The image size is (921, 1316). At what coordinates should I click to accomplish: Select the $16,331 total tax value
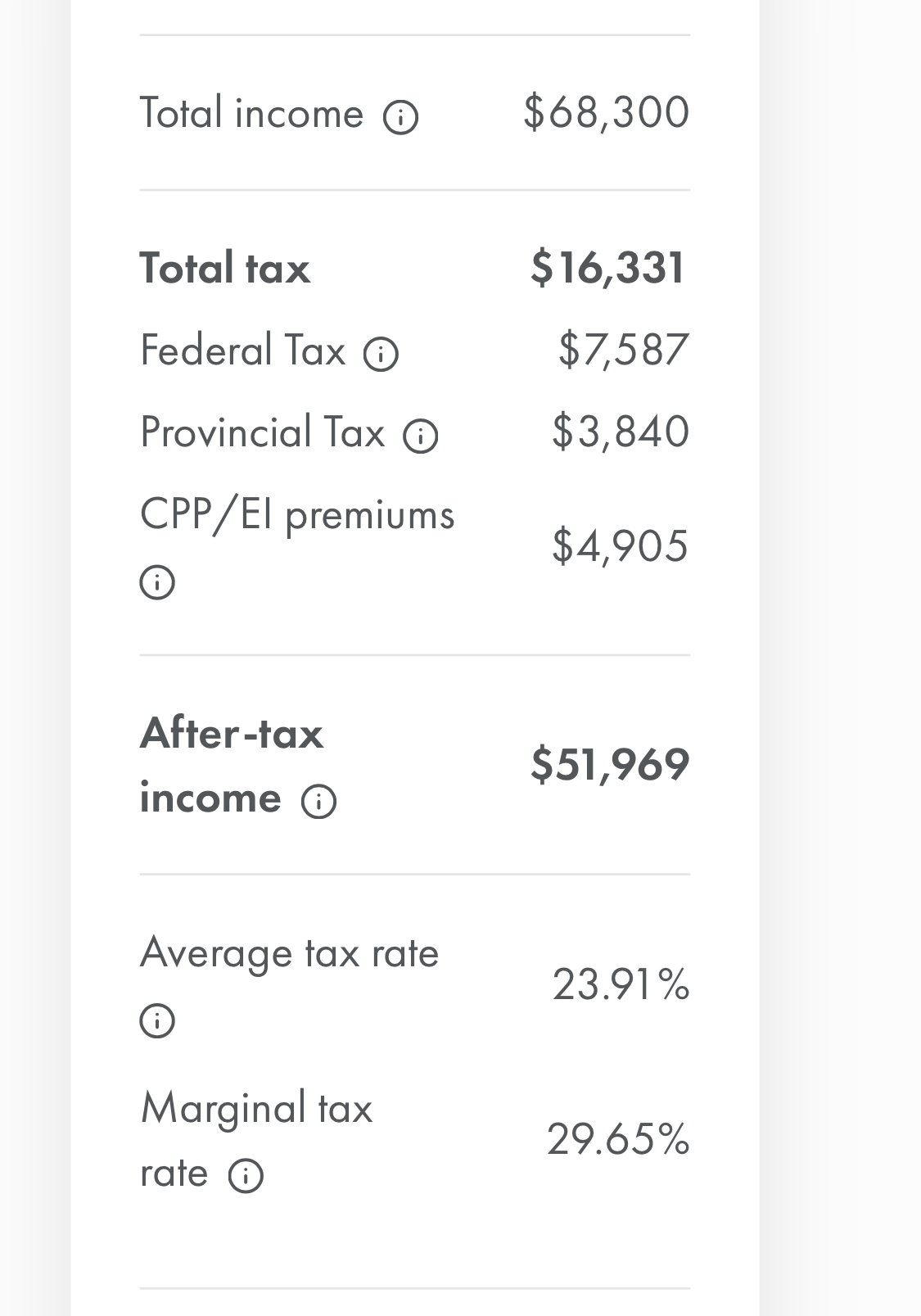607,269
